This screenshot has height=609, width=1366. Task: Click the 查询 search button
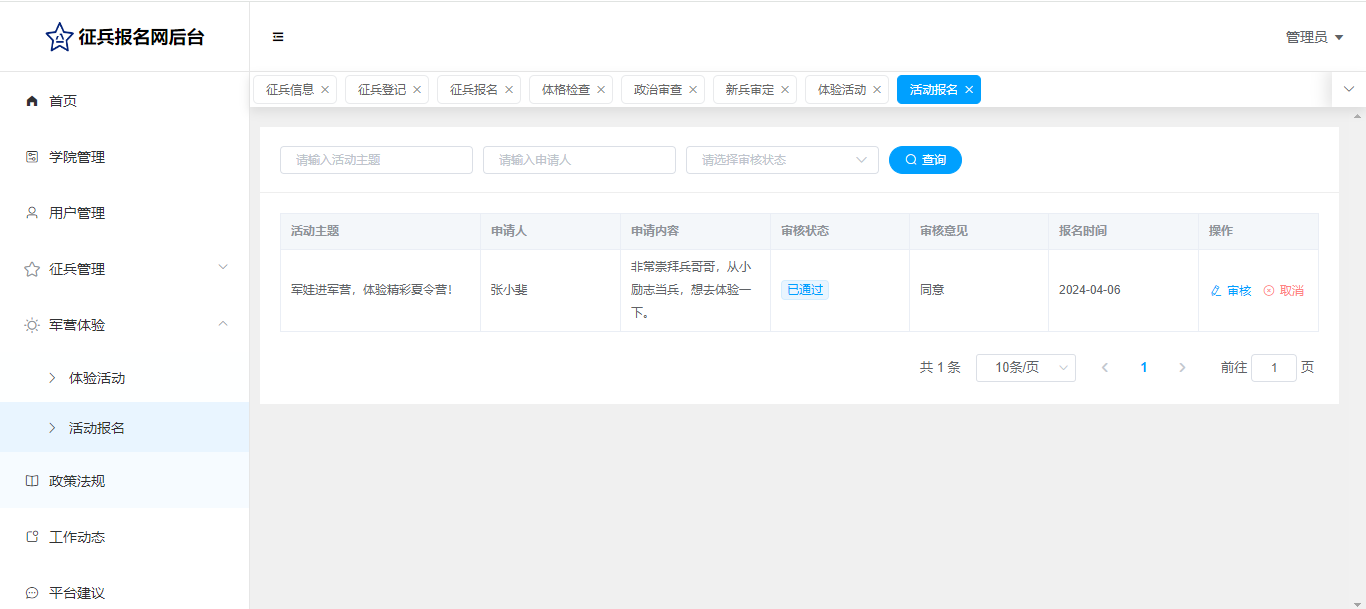click(x=925, y=160)
